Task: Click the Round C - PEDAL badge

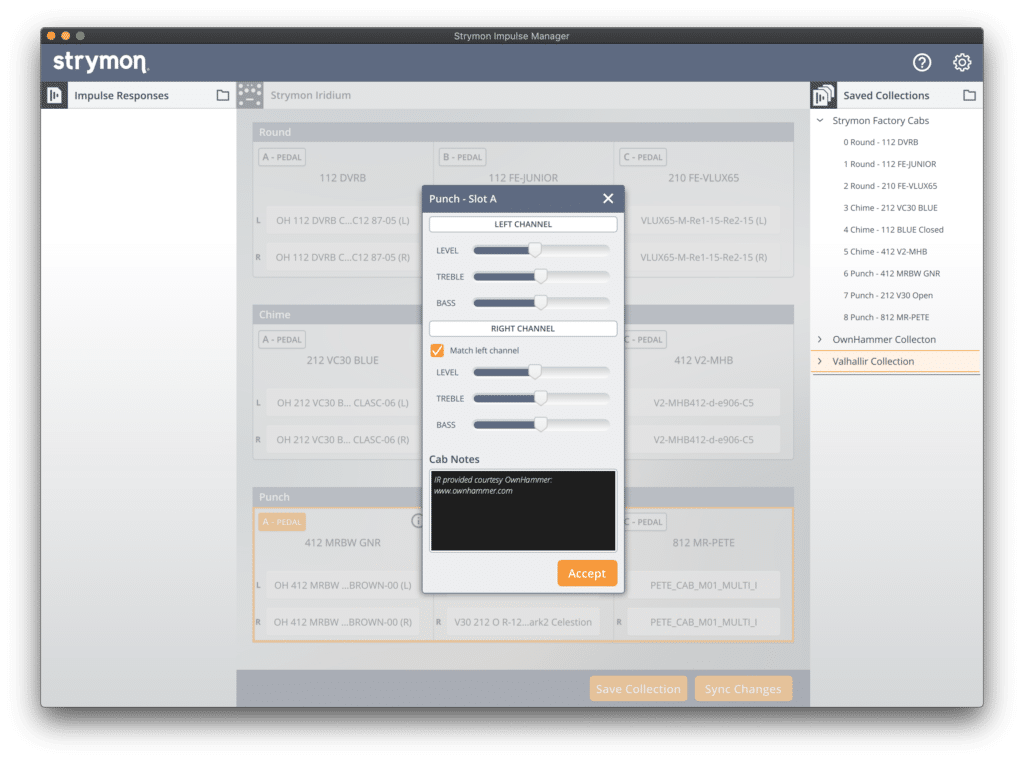Action: coord(643,157)
